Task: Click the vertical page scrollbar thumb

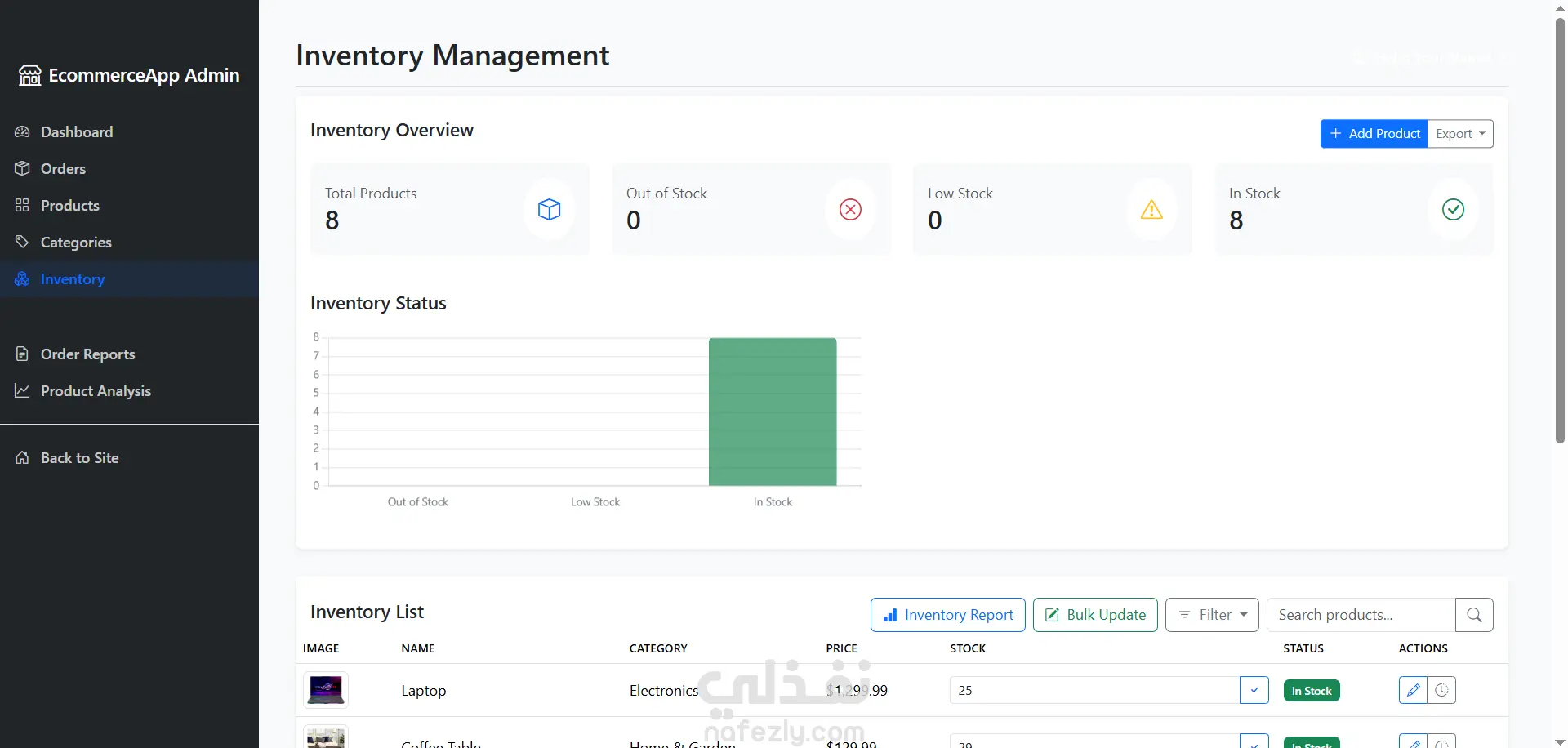Action: click(1560, 230)
